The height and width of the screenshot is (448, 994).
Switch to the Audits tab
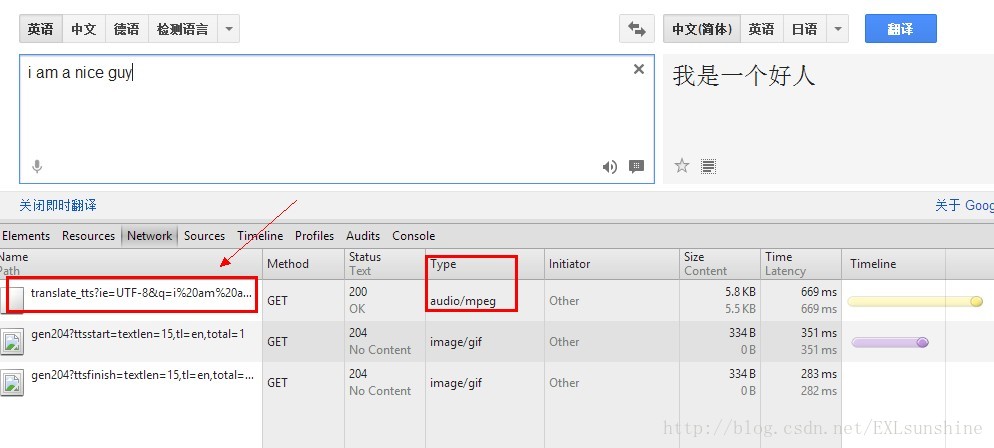pyautogui.click(x=363, y=236)
